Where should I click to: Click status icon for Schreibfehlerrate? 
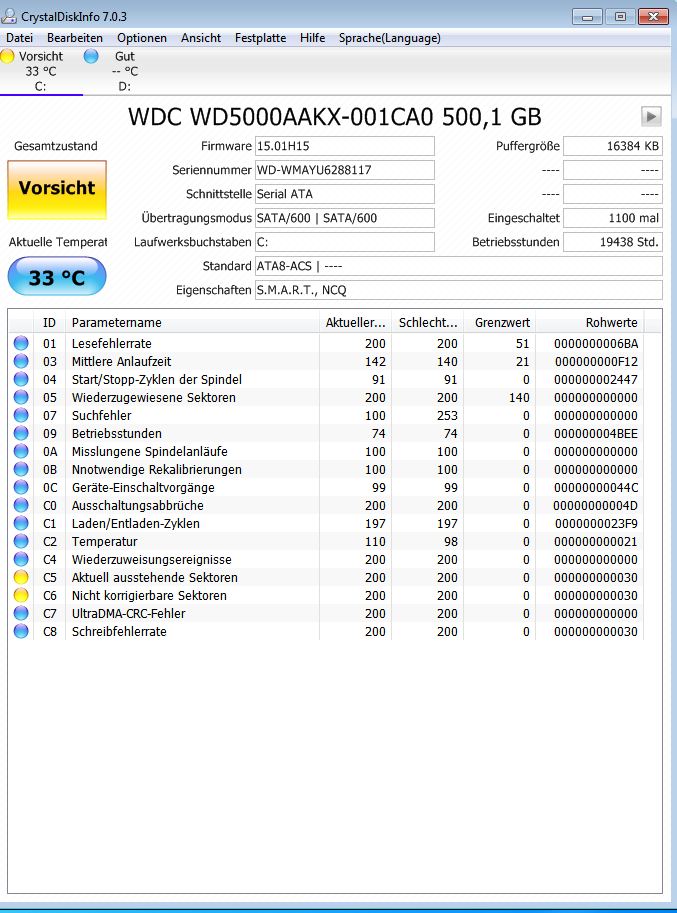click(21, 632)
